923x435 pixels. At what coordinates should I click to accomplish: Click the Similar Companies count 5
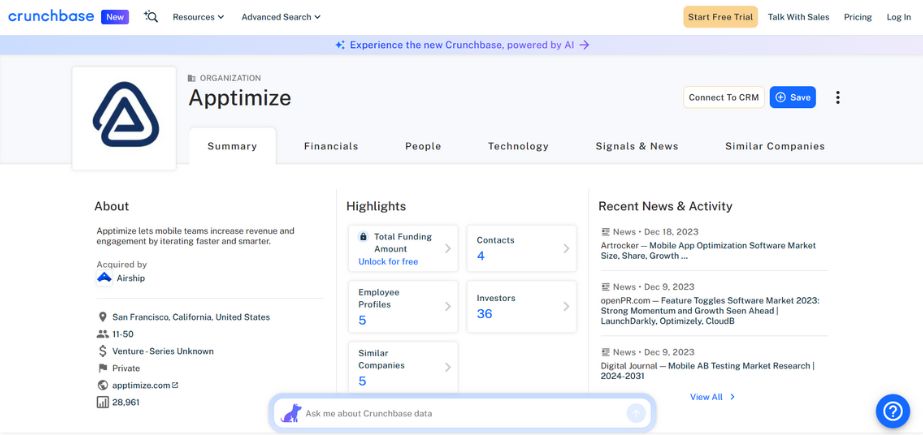pos(362,381)
